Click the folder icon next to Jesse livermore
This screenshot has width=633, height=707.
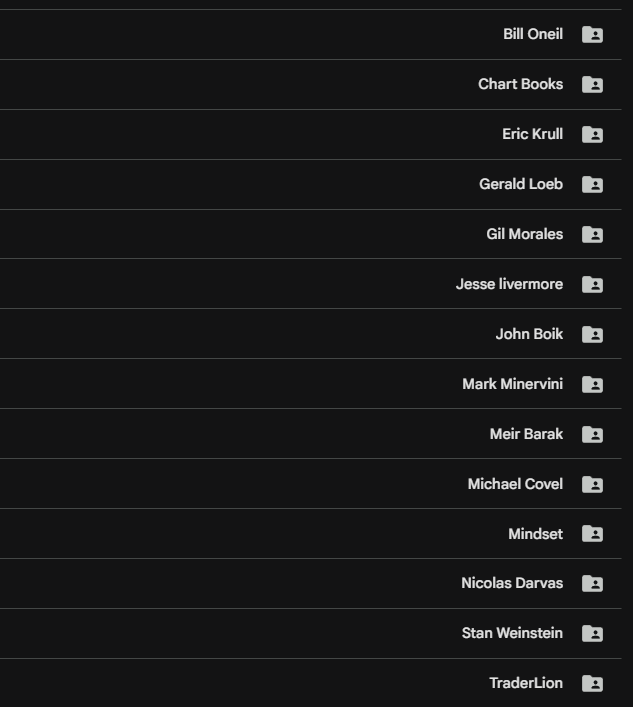coord(592,284)
